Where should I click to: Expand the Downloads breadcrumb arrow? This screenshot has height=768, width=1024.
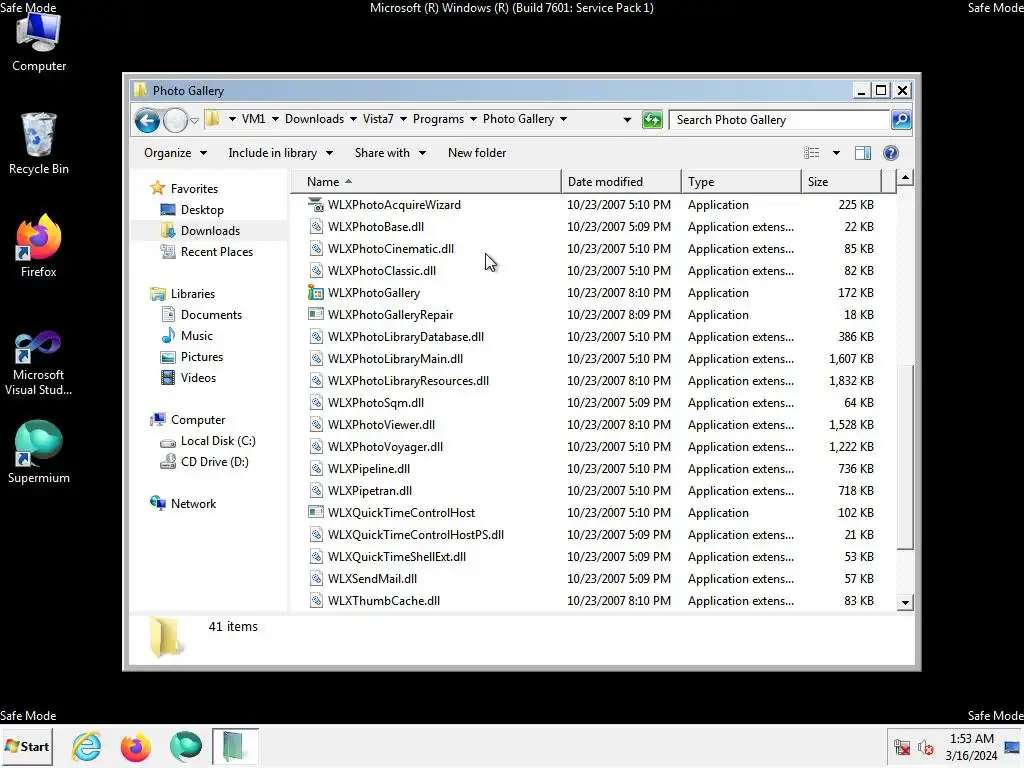pyautogui.click(x=353, y=119)
